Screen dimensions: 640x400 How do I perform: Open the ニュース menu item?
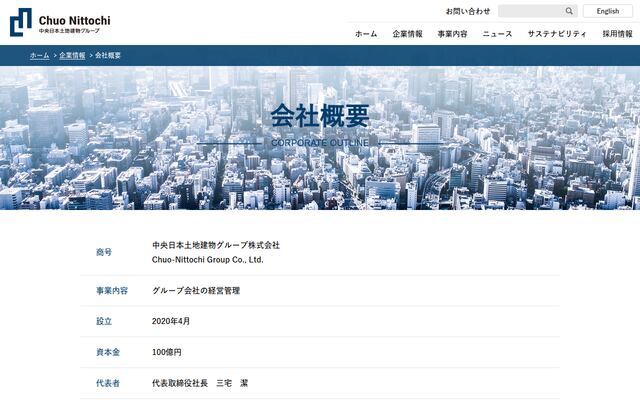[x=497, y=34]
